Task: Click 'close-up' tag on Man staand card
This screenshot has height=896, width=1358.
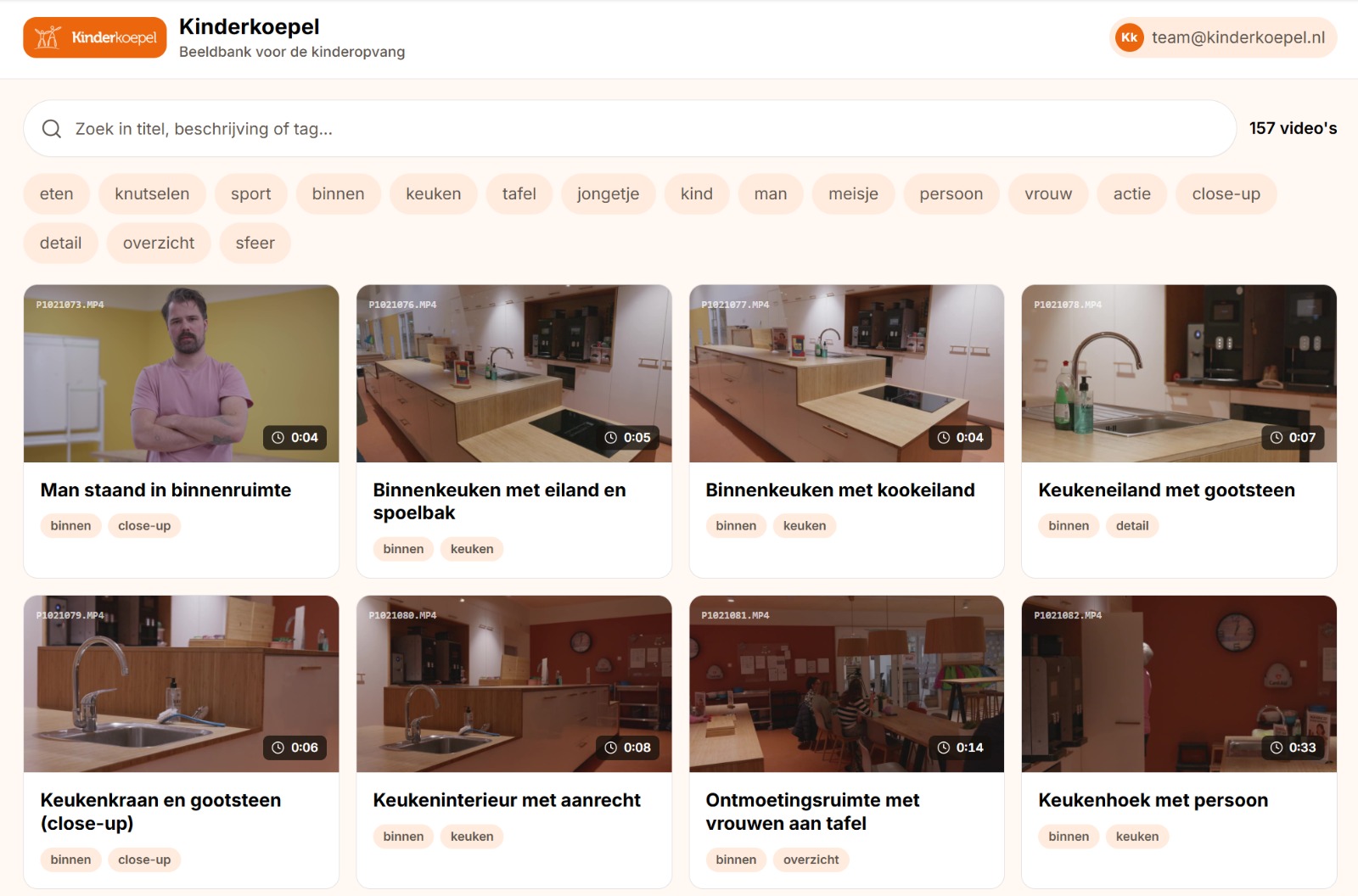Action: [144, 526]
